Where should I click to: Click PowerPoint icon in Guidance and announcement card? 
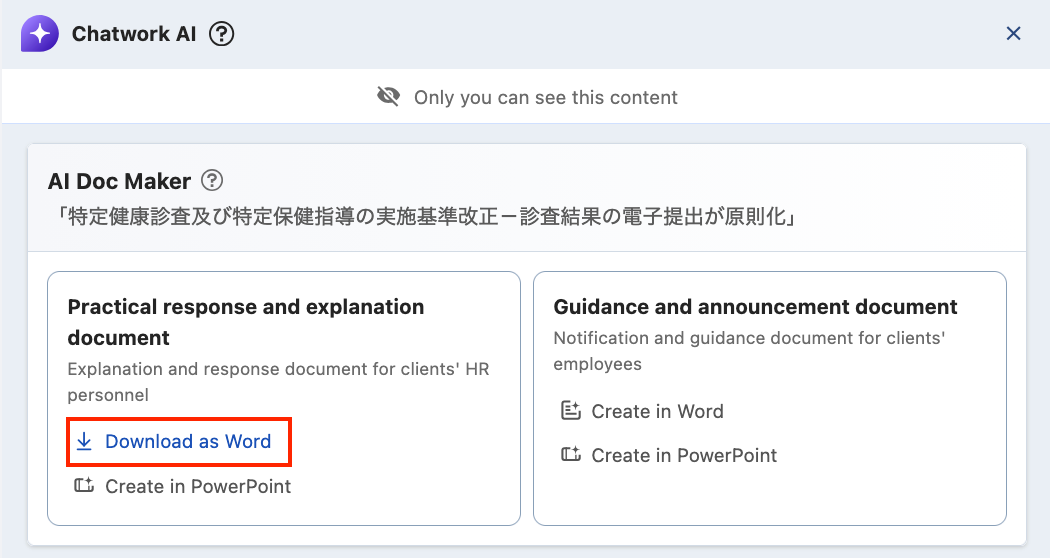point(571,454)
